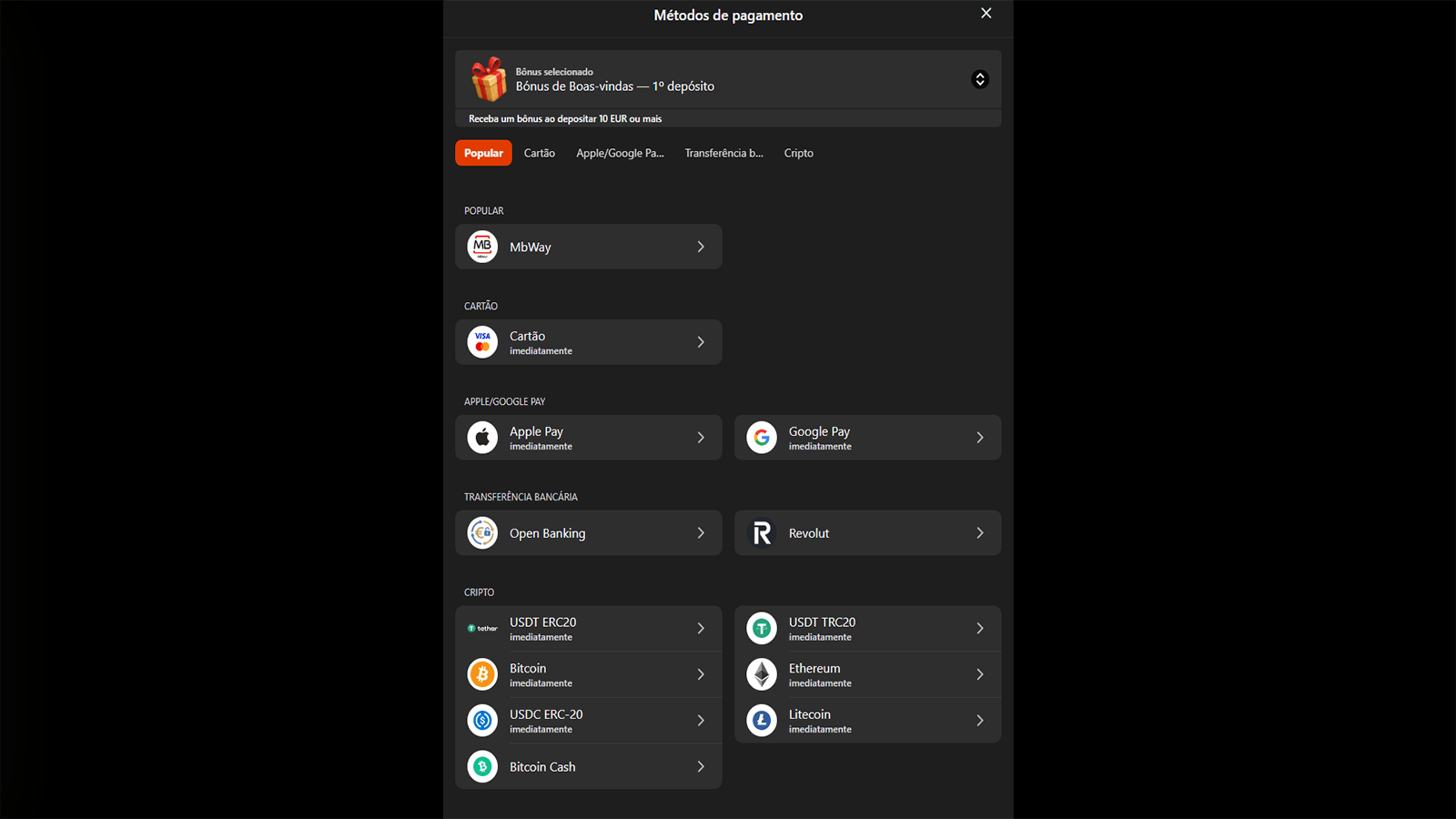1456x819 pixels.
Task: Expand USDT ERC20 via its chevron arrow
Action: pos(701,629)
